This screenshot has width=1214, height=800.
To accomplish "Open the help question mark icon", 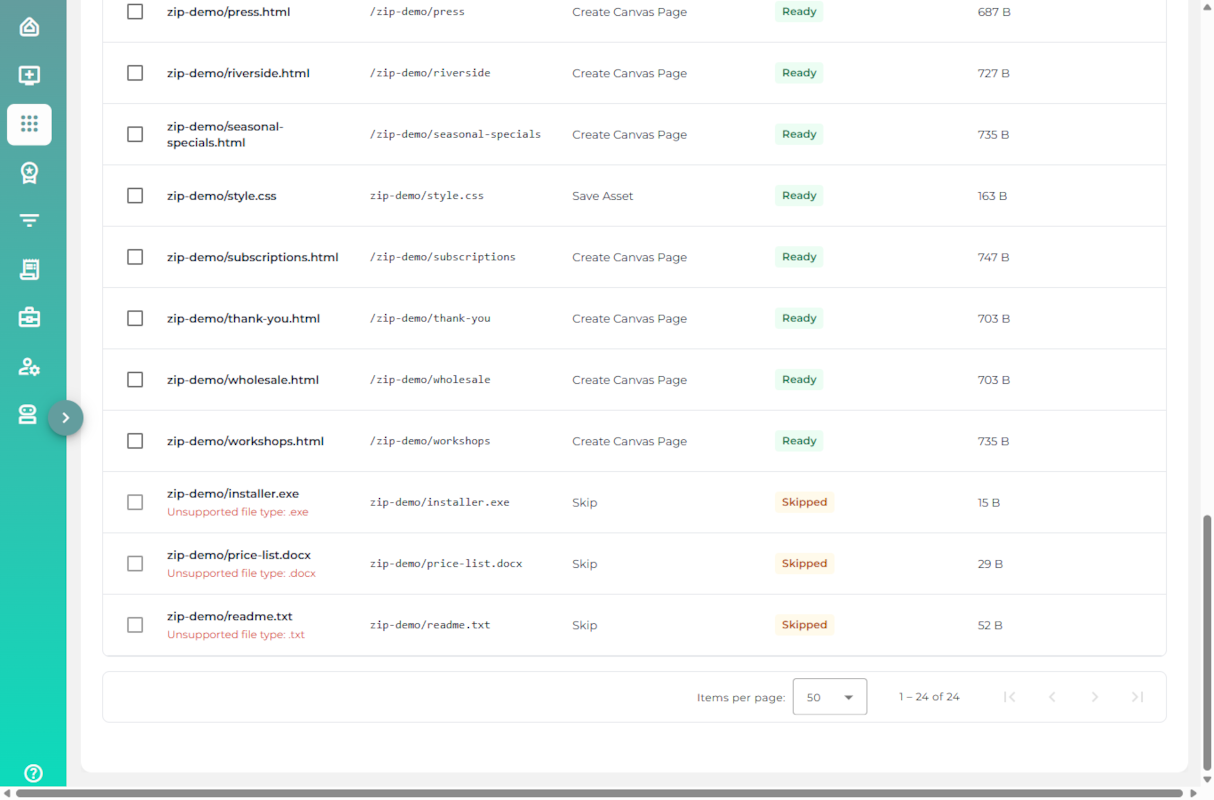I will [33, 773].
